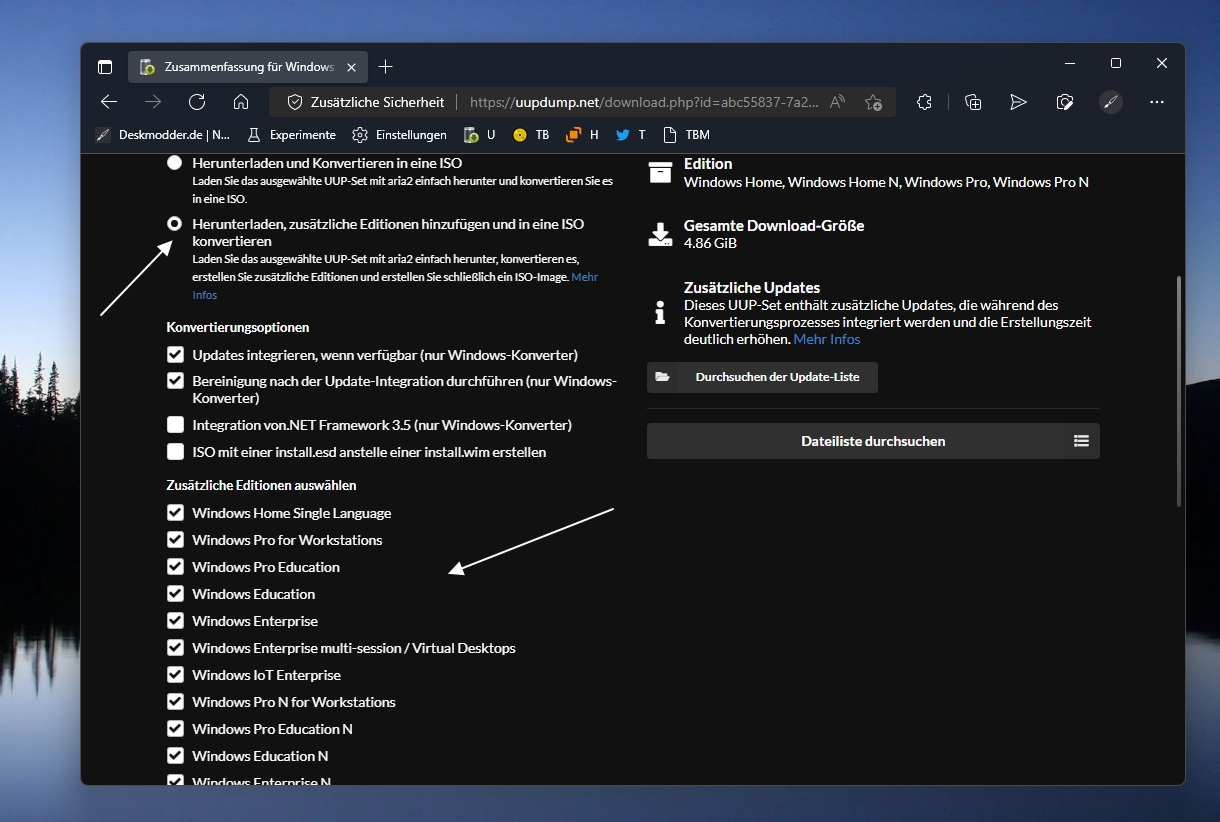The width and height of the screenshot is (1220, 822).
Task: Click the Durchsuchen der Update-Liste button
Action: pyautogui.click(x=762, y=377)
